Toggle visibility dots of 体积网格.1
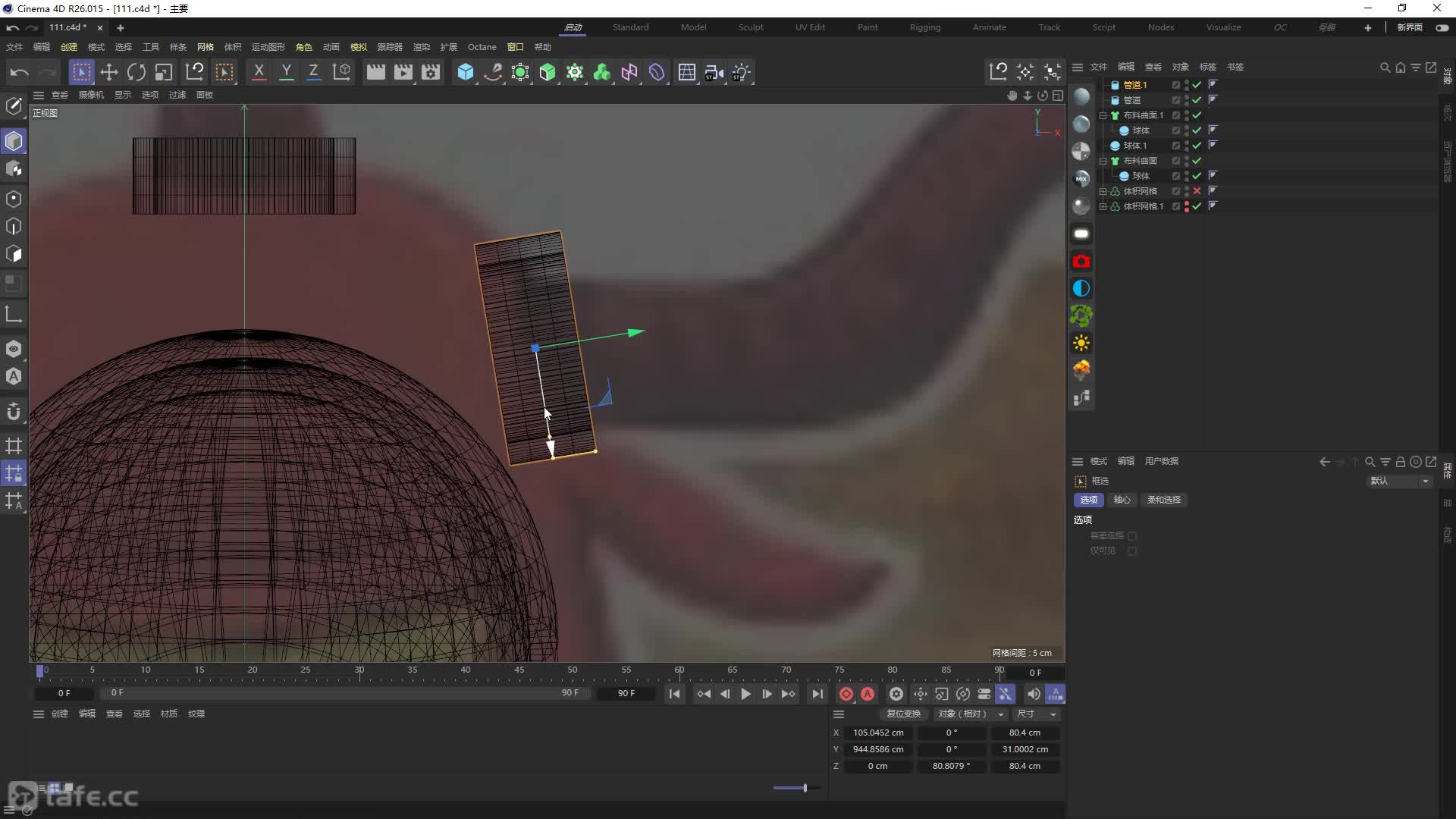This screenshot has height=819, width=1456. 1187,206
